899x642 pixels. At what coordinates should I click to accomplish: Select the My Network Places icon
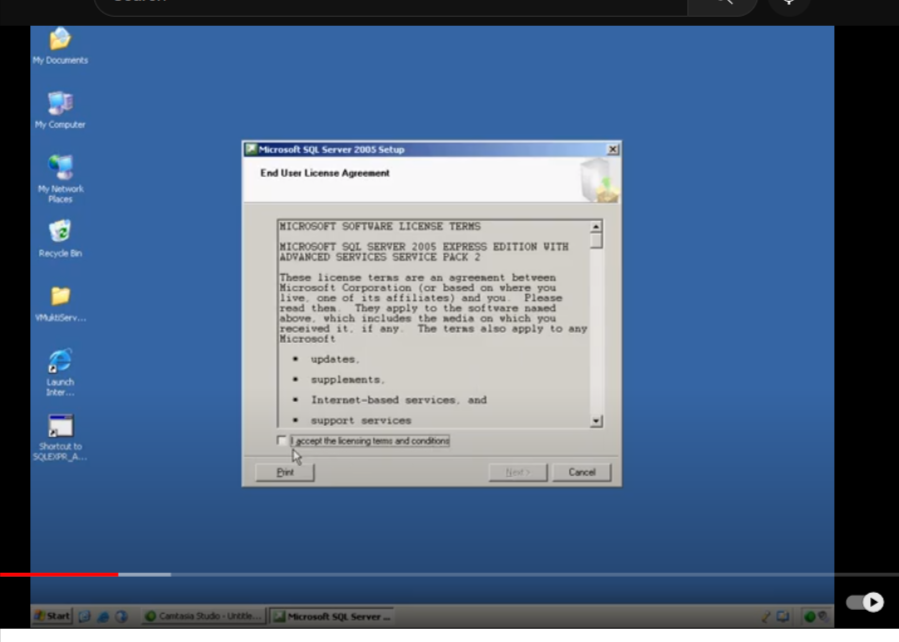(60, 178)
